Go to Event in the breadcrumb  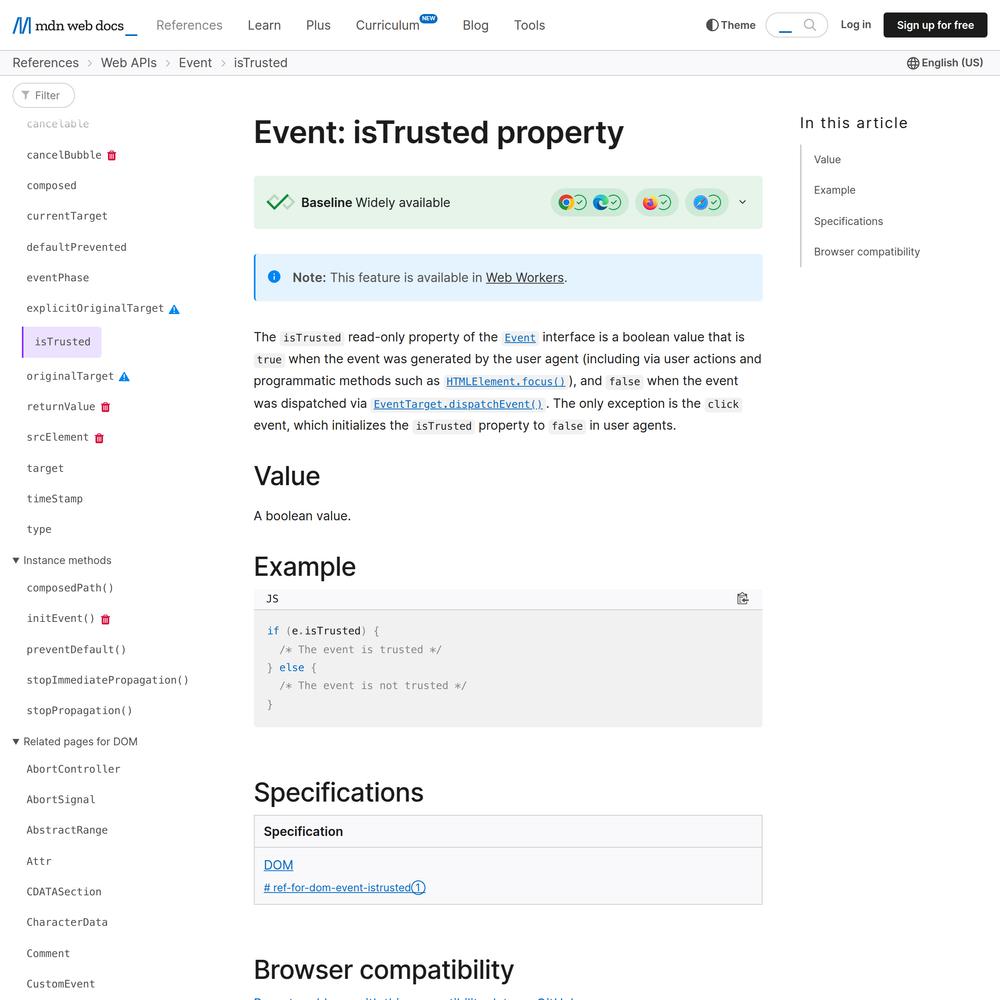point(195,63)
